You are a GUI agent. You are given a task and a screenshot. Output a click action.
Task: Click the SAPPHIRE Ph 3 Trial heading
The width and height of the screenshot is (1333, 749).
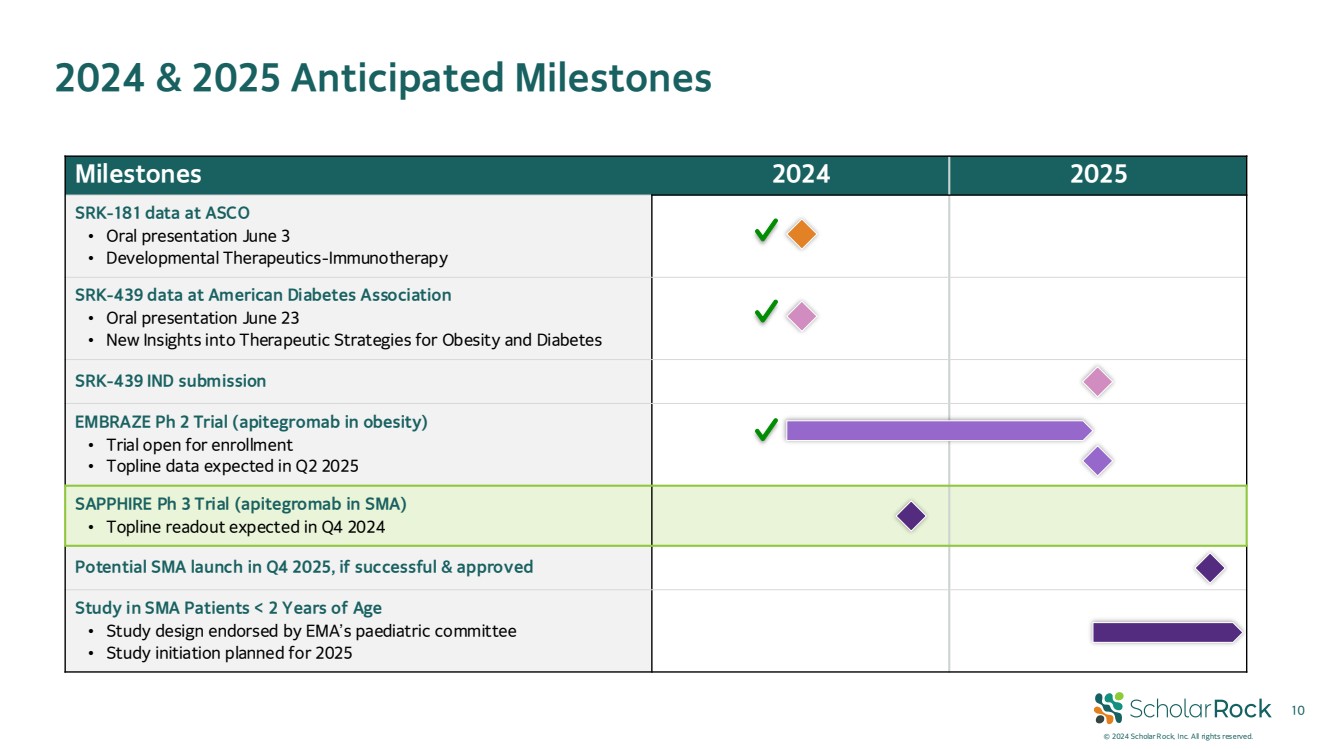(241, 504)
